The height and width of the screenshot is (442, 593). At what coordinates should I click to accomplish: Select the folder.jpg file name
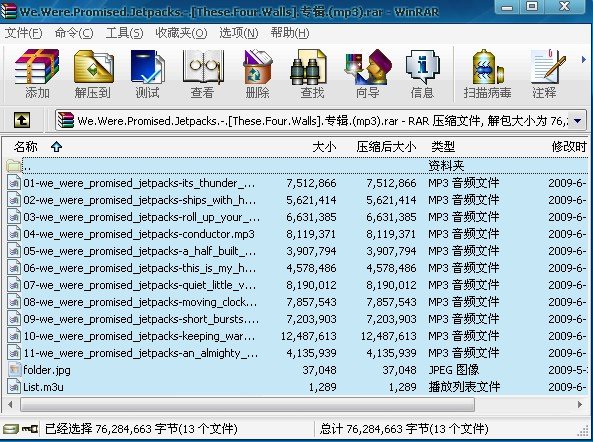point(47,370)
